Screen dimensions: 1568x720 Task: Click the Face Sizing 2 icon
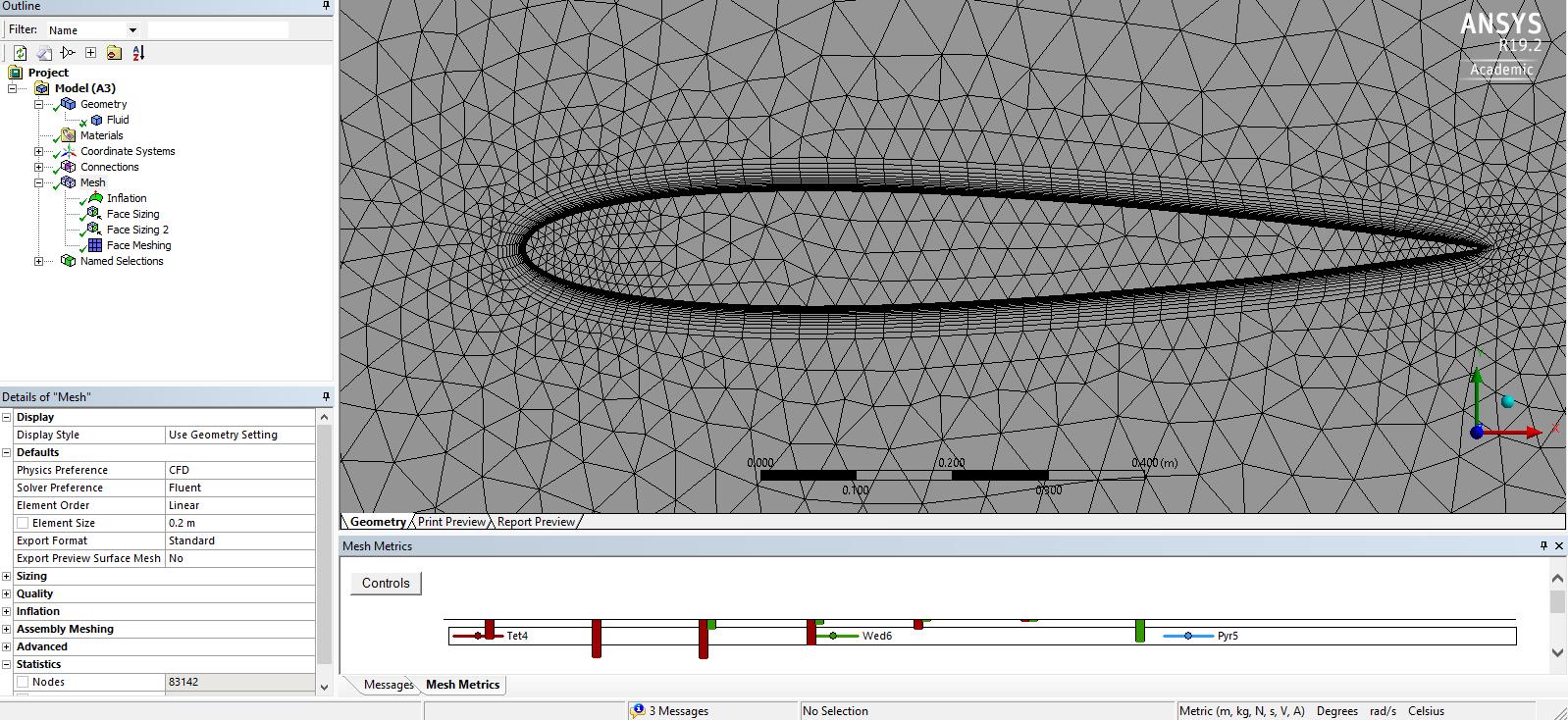94,230
